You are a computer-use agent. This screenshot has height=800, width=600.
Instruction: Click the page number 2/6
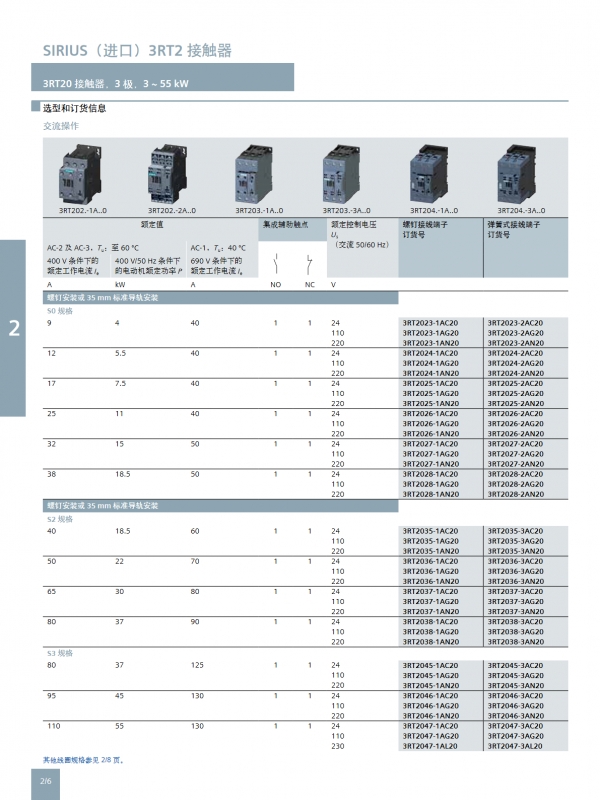[45, 781]
